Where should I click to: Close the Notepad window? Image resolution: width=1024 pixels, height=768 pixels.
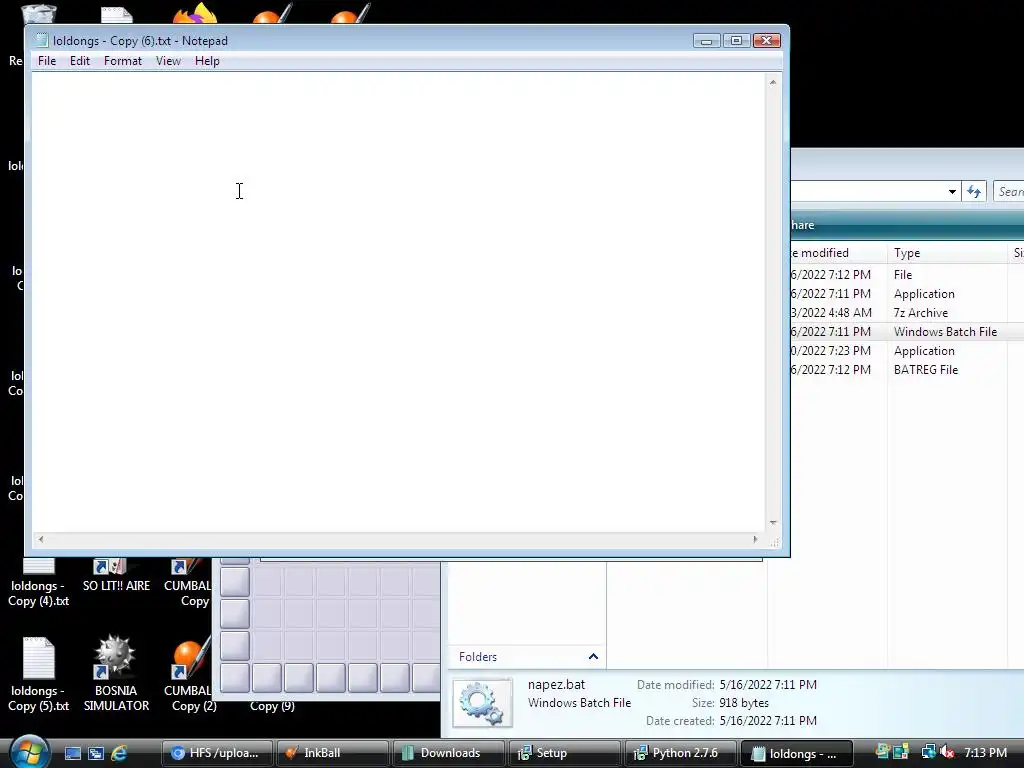[767, 40]
